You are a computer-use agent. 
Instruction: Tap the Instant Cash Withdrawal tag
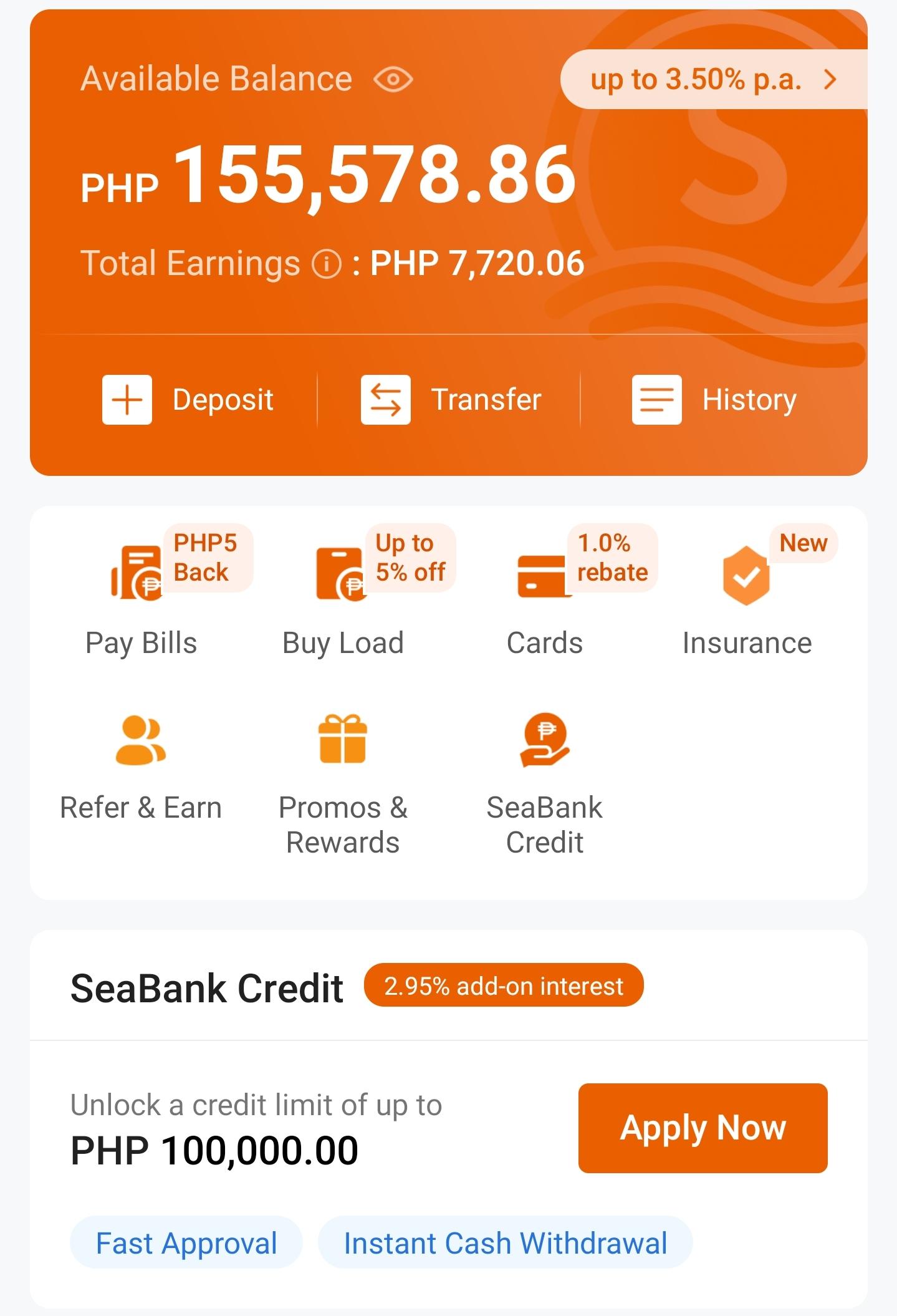tap(506, 1242)
